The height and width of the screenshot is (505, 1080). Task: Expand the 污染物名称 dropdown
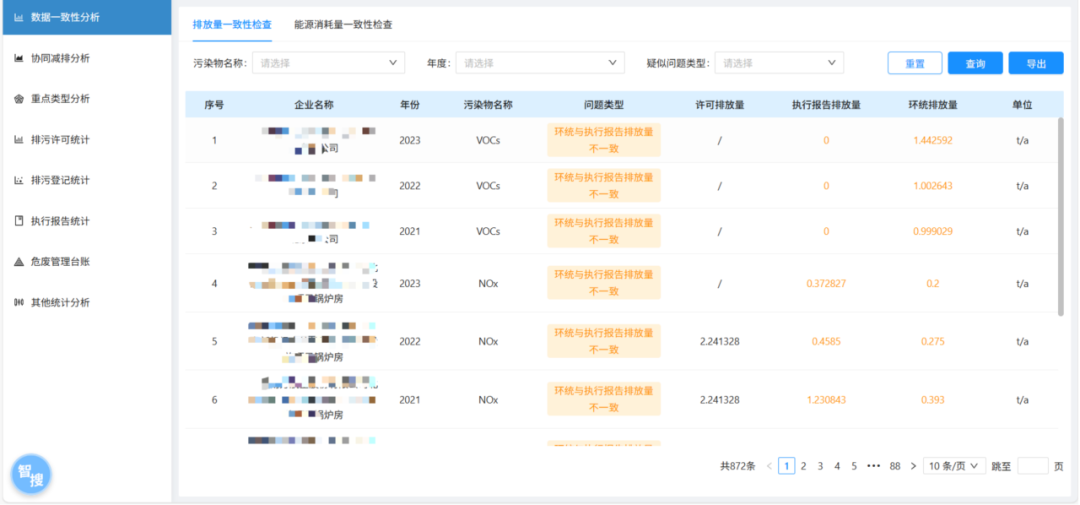(328, 63)
